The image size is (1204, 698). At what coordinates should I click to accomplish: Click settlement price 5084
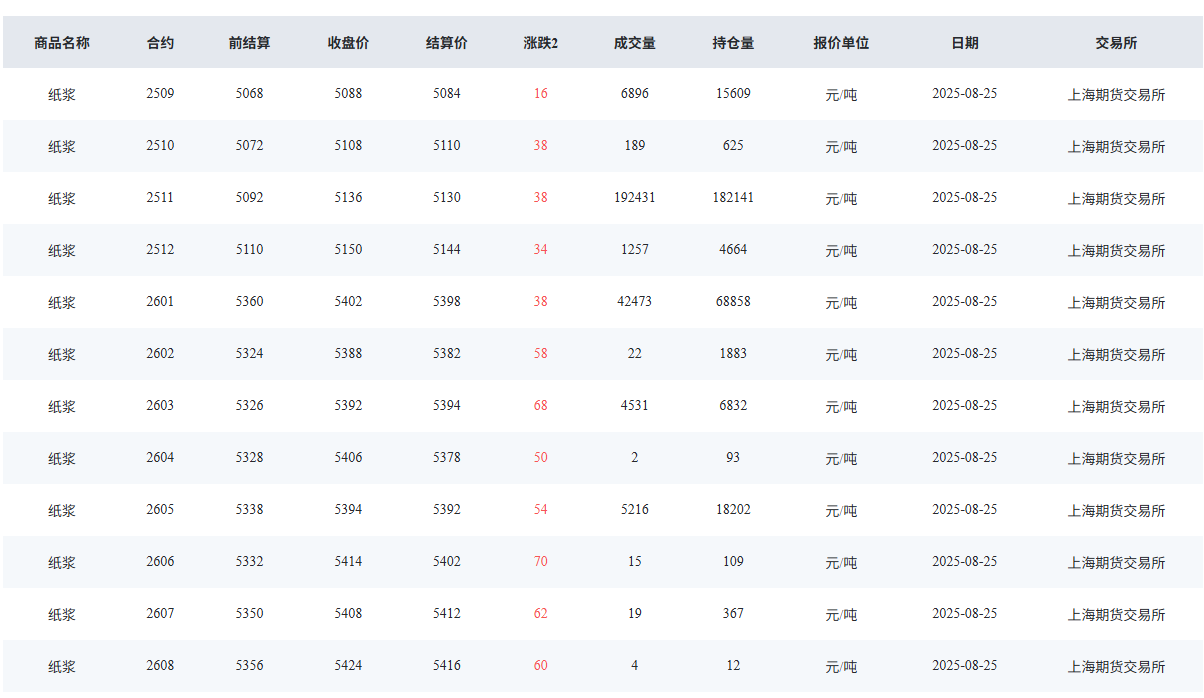447,94
